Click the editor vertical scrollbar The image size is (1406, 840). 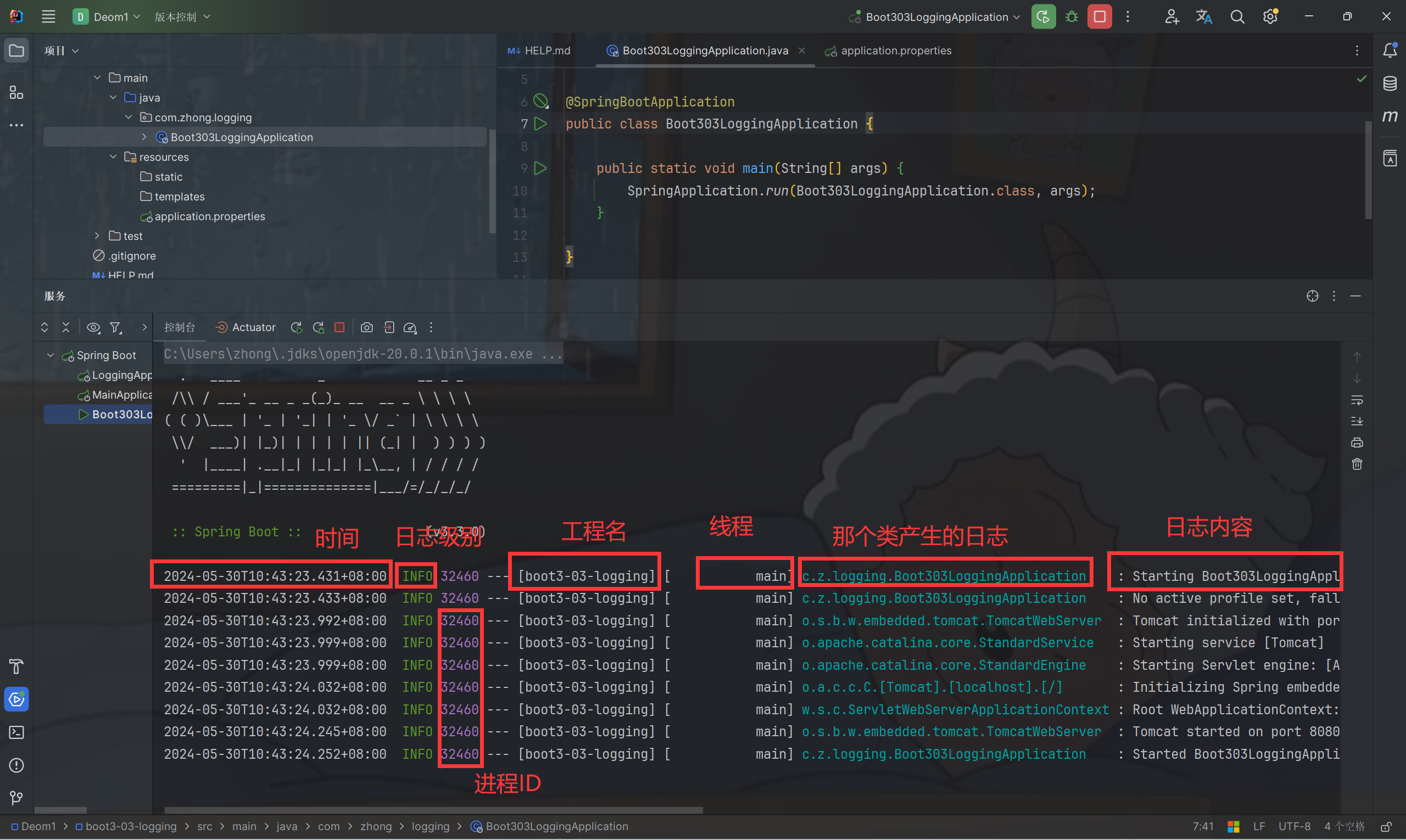coord(1368,170)
